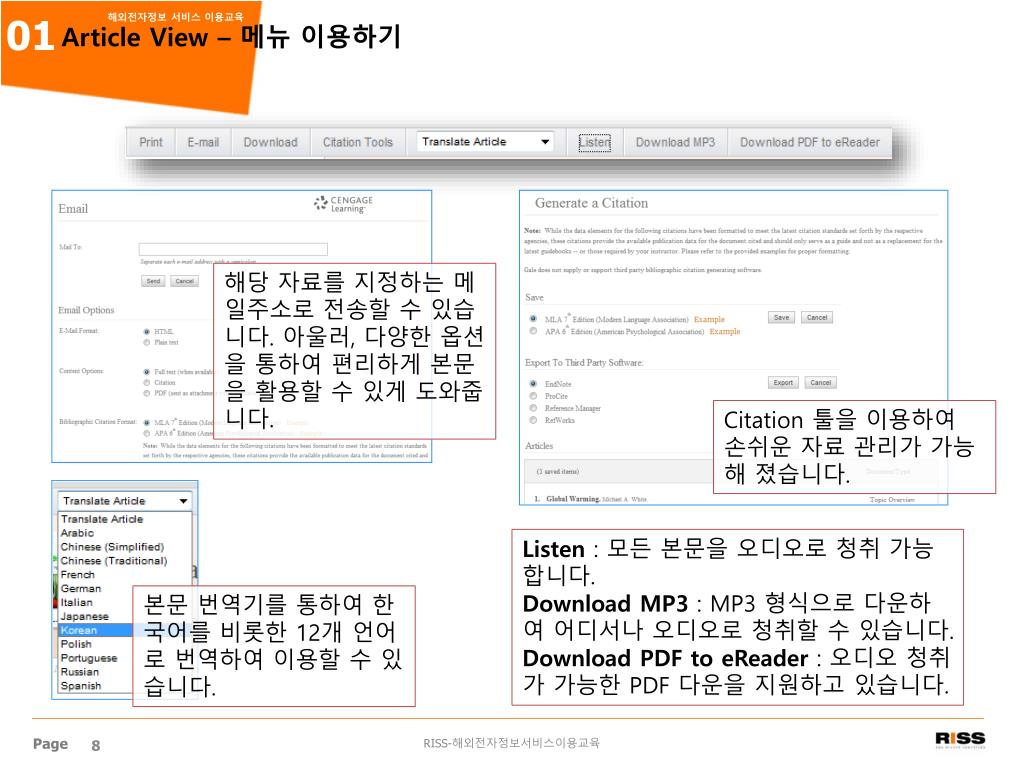The height and width of the screenshot is (768, 1024).
Task: Select APA 6th Edition under Save citation
Action: pos(534,331)
